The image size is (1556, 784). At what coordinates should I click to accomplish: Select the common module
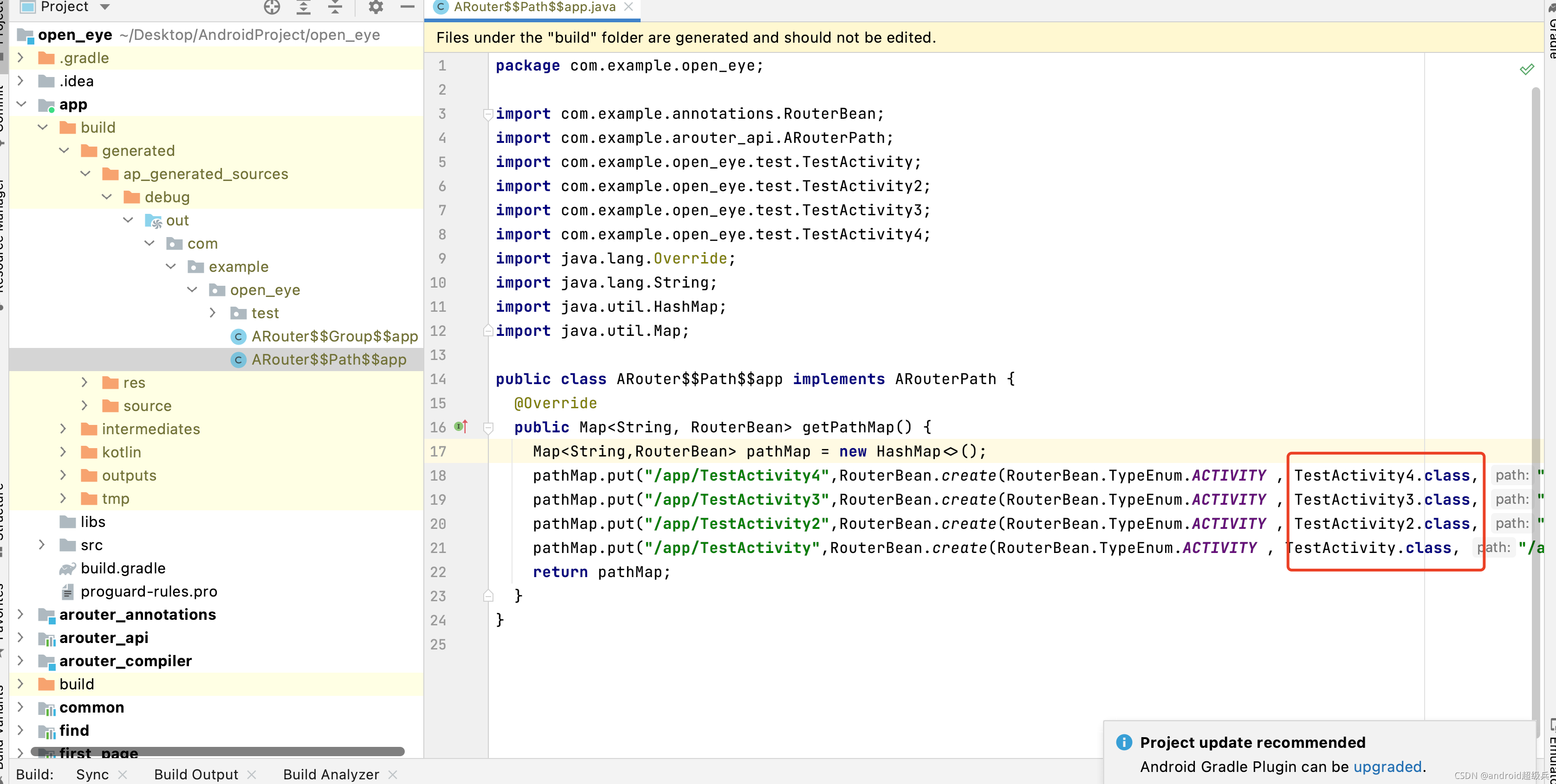[x=92, y=707]
